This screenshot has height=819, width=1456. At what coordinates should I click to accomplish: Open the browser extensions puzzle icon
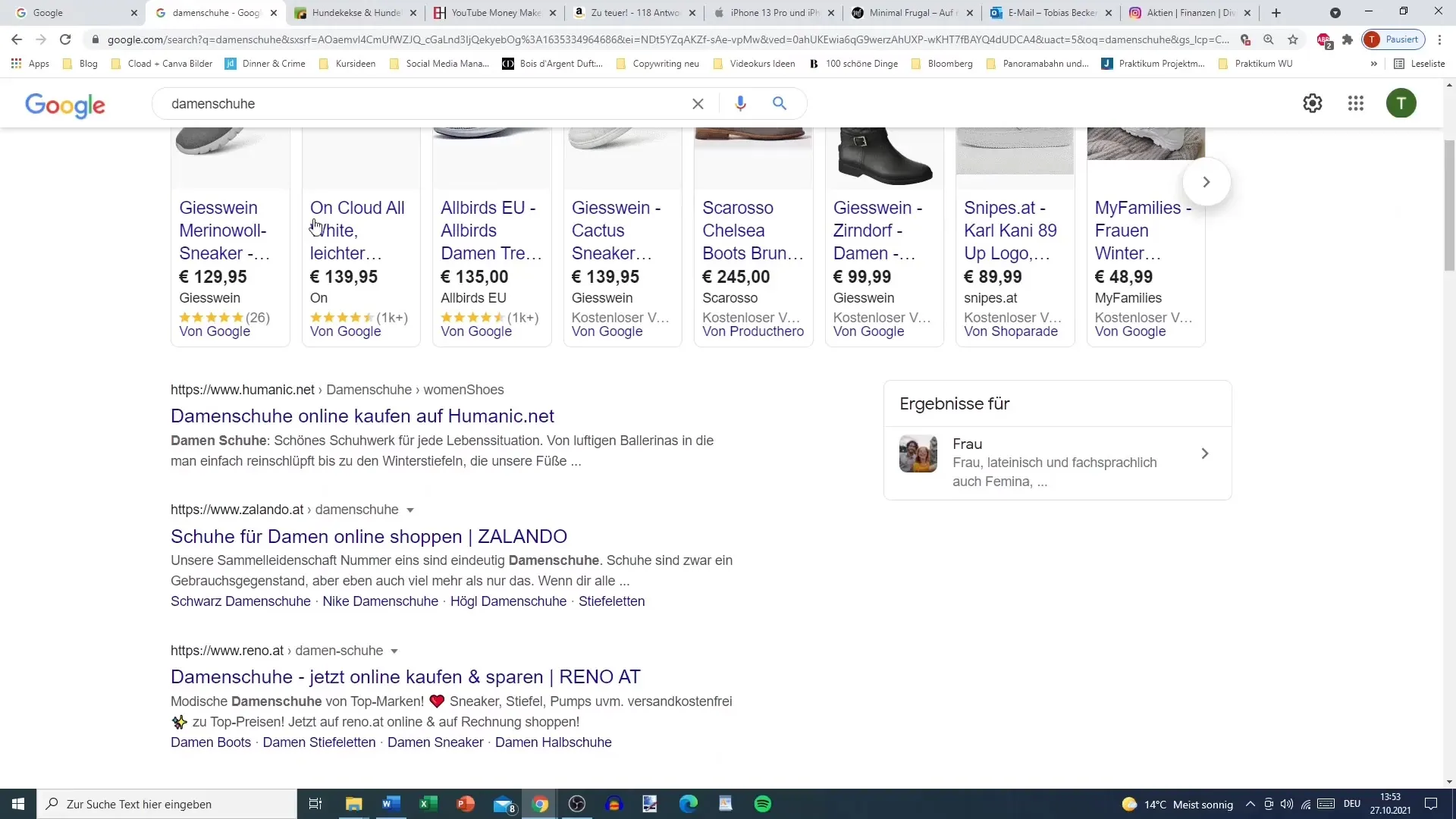click(1348, 39)
